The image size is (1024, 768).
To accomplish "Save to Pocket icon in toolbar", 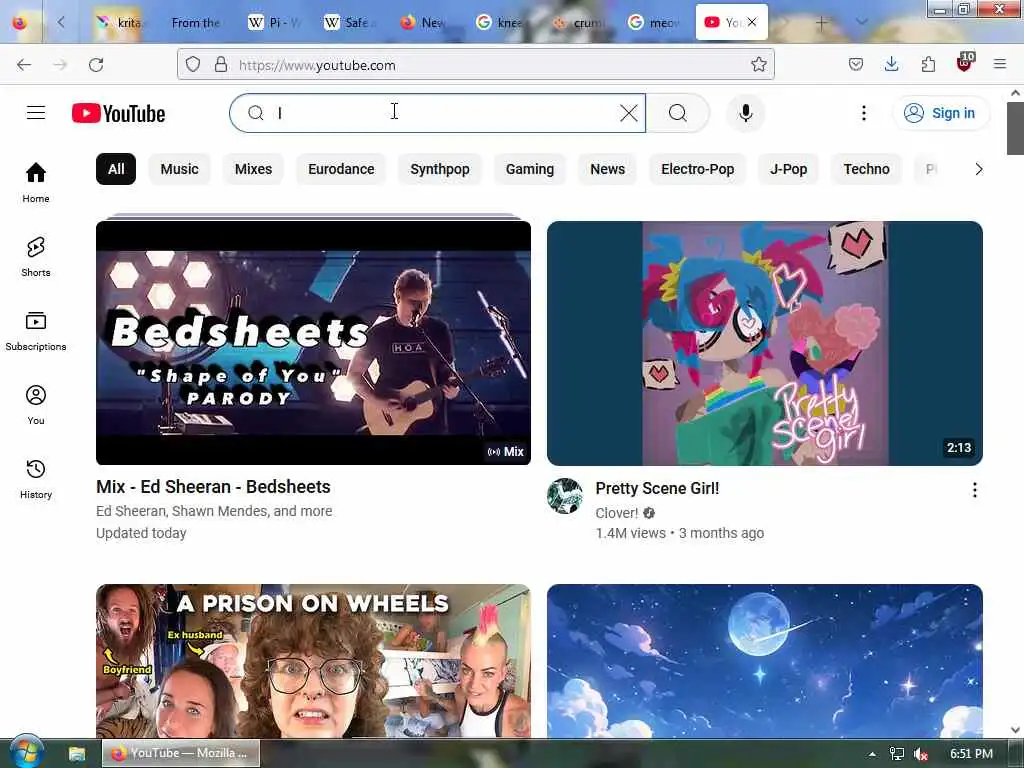I will pos(856,65).
